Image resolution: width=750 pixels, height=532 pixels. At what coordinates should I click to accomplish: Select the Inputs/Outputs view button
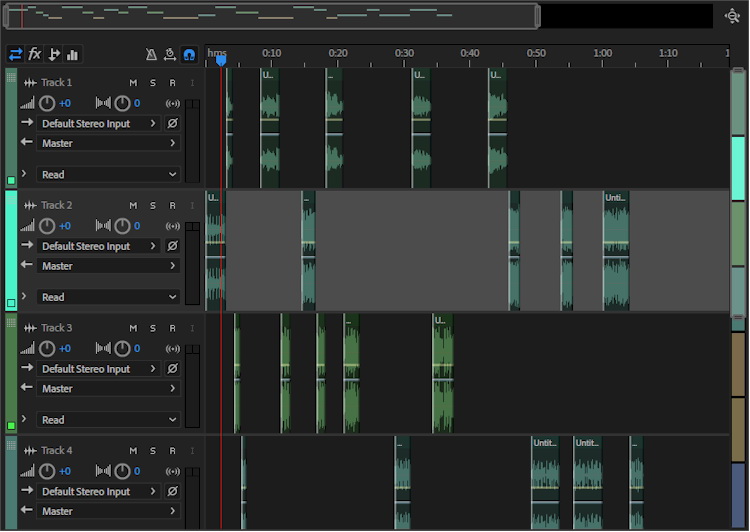[x=15, y=54]
